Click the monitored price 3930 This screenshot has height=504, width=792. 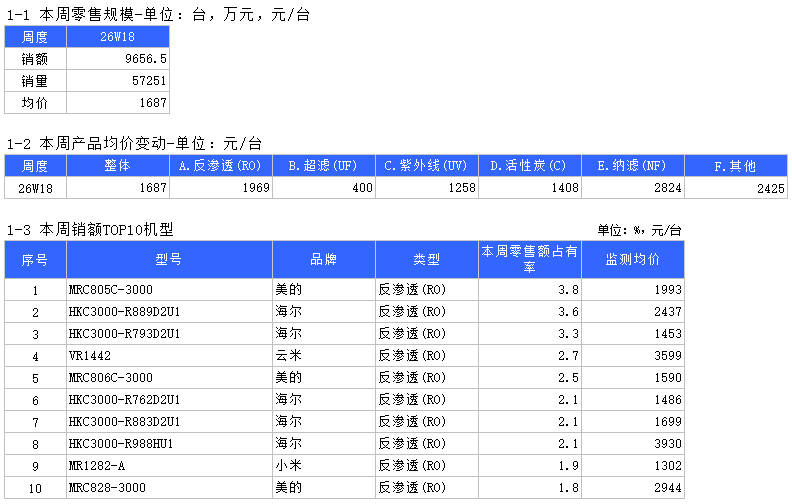click(x=668, y=444)
